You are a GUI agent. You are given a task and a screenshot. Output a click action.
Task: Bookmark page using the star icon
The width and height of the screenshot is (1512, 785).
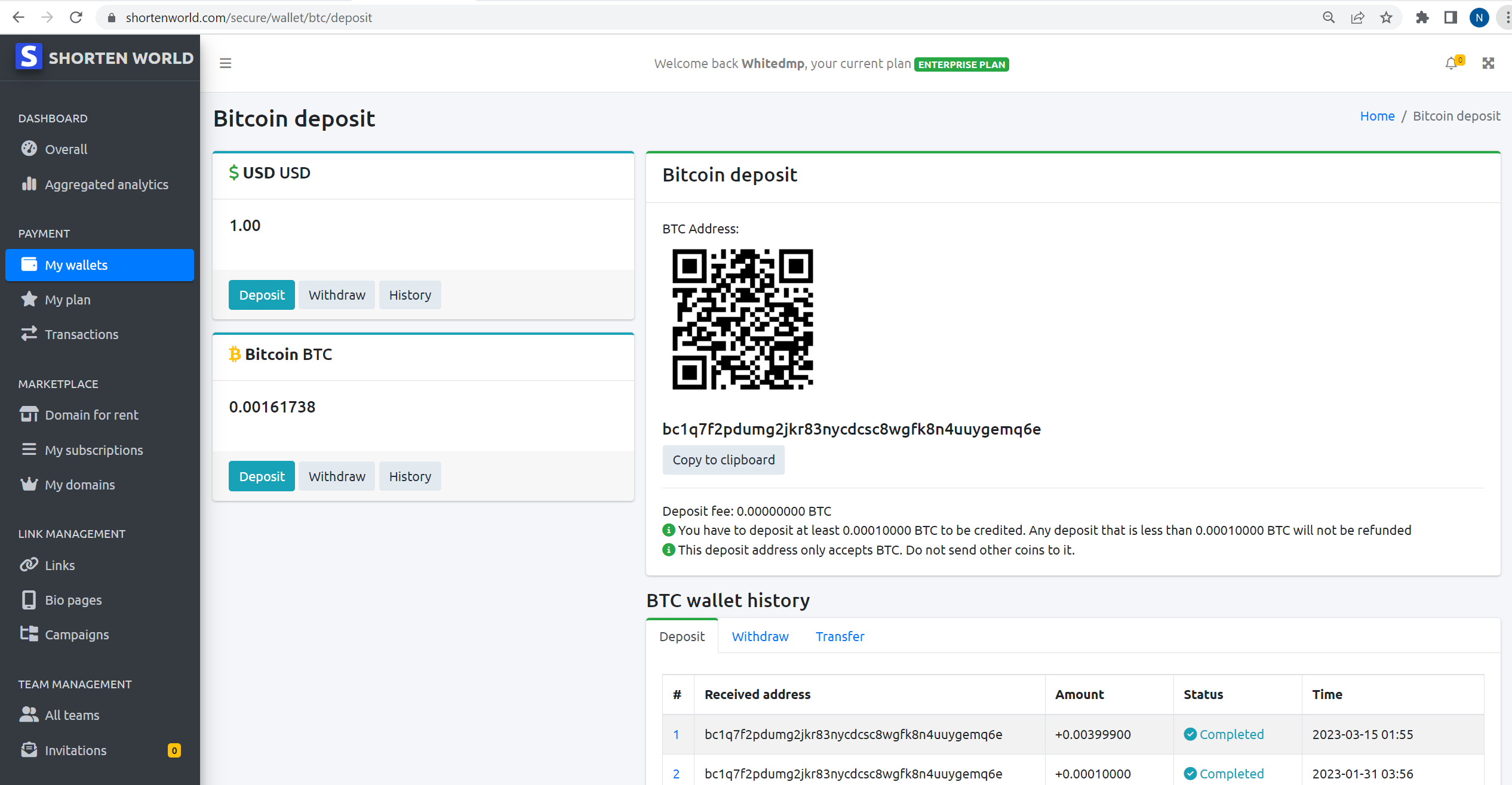(1387, 17)
